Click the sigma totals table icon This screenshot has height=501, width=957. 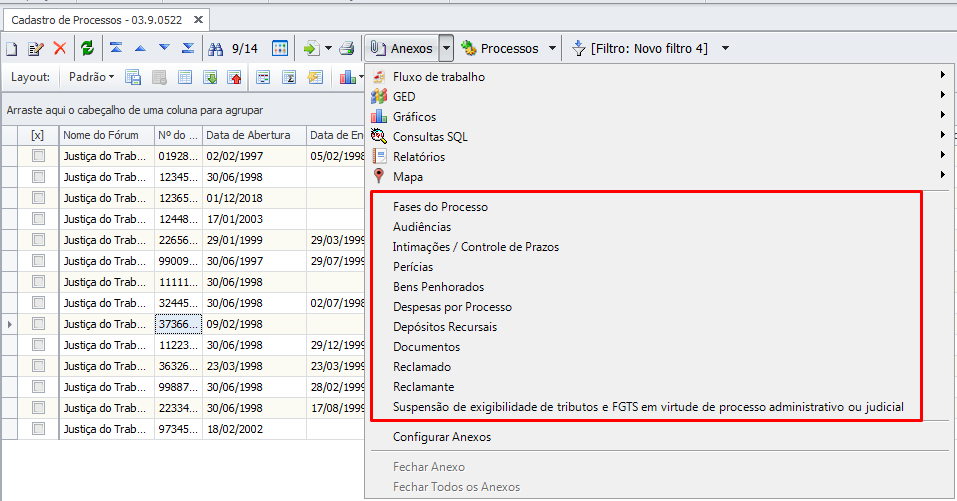(x=289, y=77)
